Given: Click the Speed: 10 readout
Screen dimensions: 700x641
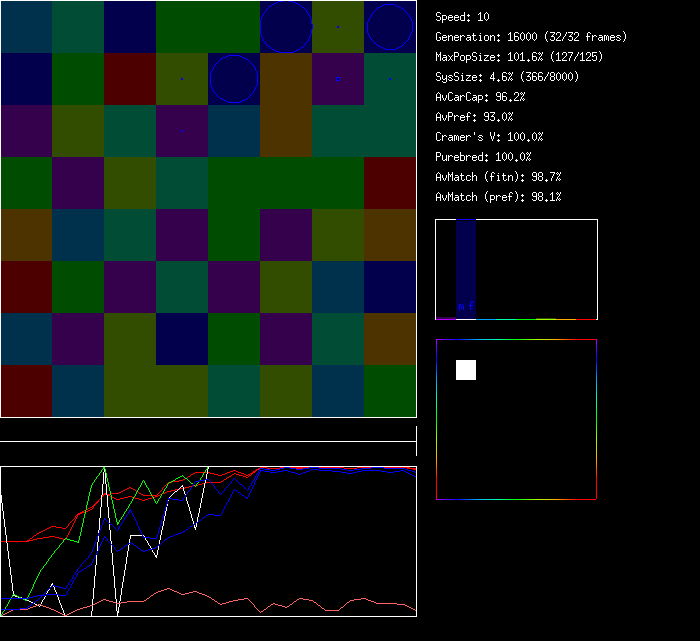Looking at the screenshot, I should tap(462, 17).
